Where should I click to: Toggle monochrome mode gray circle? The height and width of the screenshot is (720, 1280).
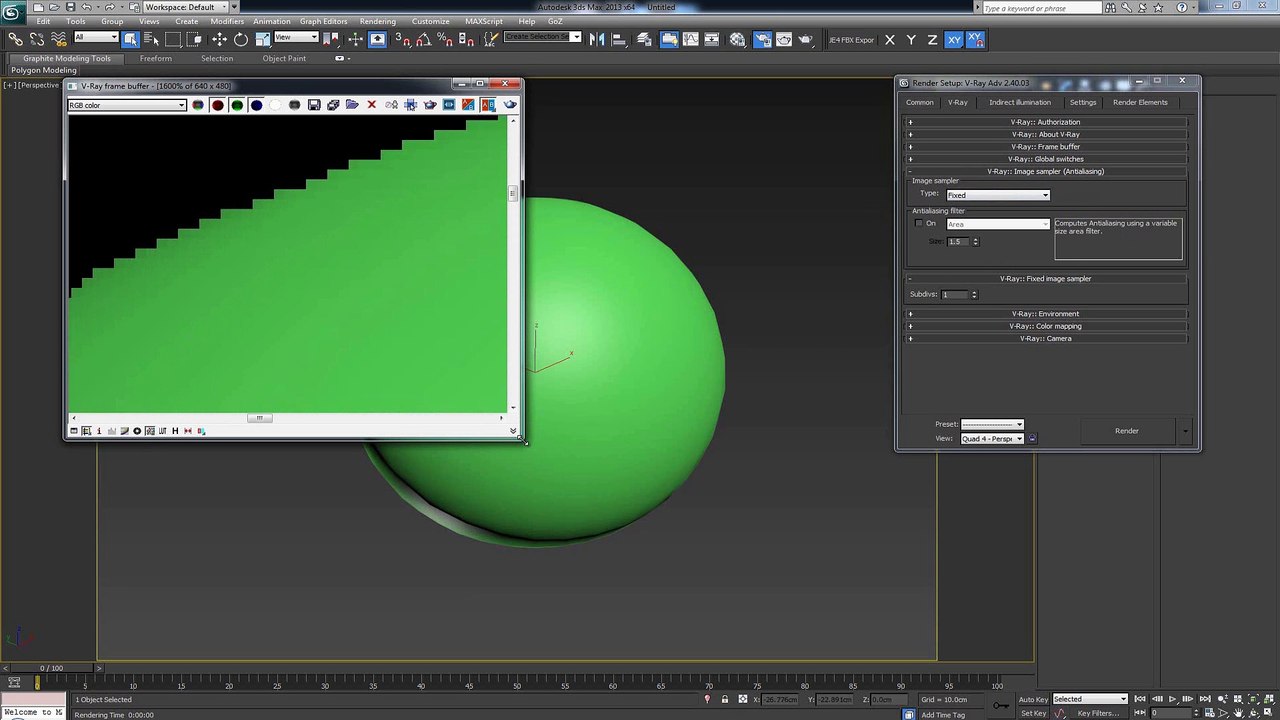(294, 105)
